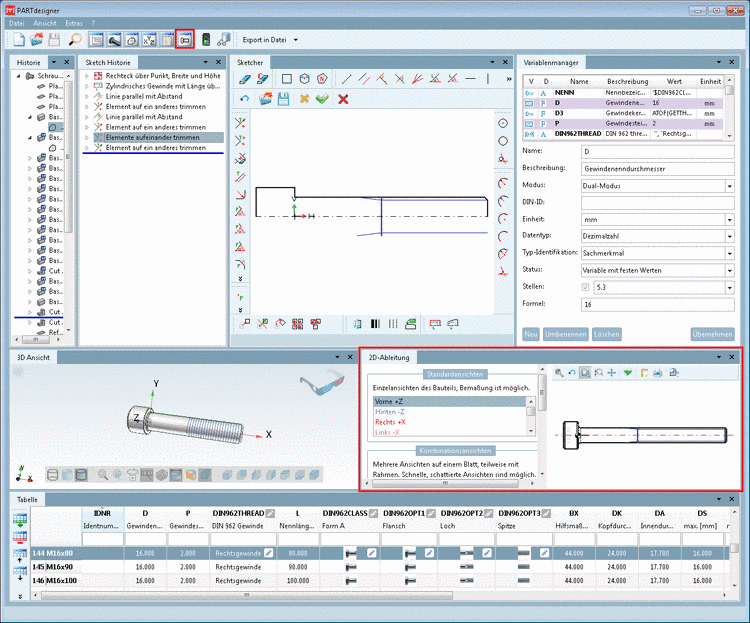Confirm sketch with green checkmark
Screen dimensions: 750x623
pos(322,99)
